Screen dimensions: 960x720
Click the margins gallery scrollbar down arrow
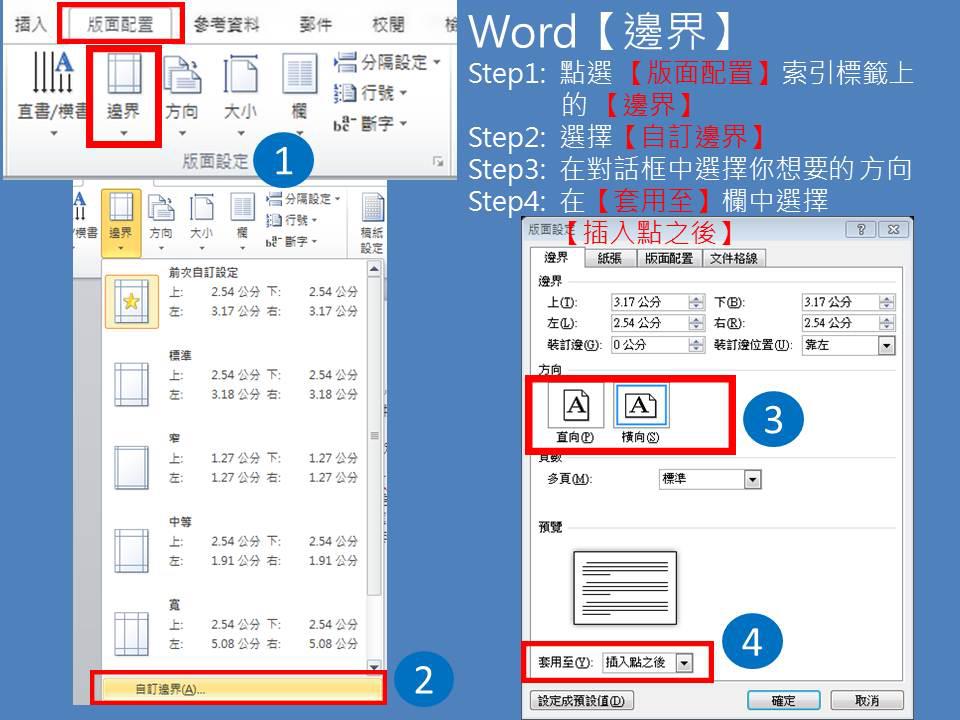click(374, 666)
